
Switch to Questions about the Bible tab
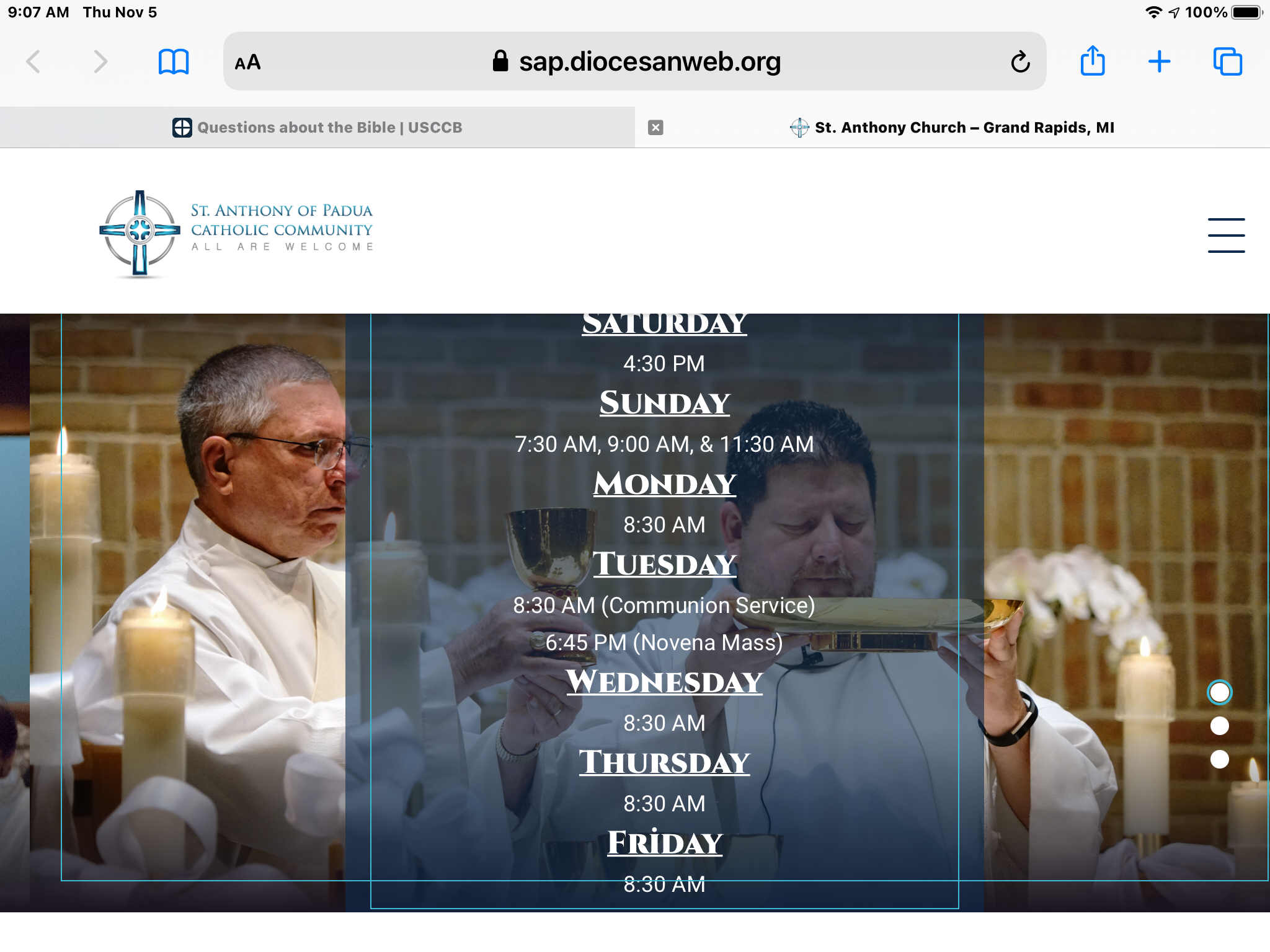pyautogui.click(x=317, y=128)
